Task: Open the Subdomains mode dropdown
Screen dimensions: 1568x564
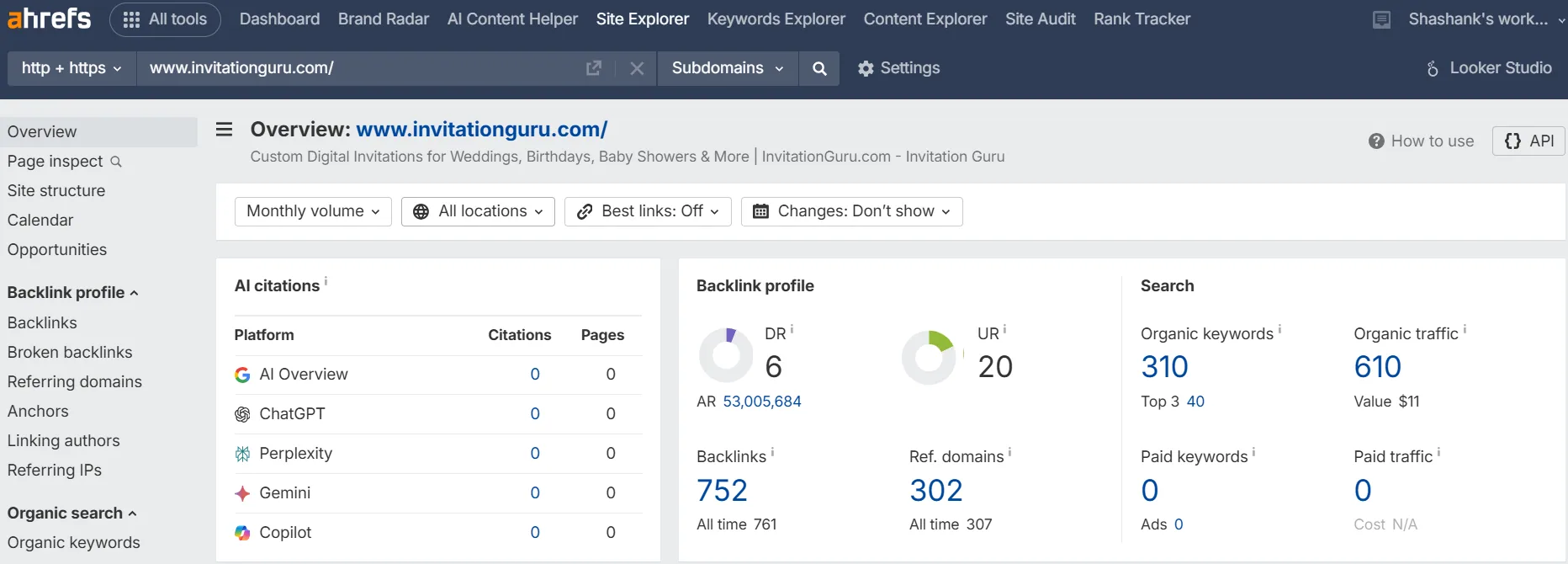Action: point(728,68)
